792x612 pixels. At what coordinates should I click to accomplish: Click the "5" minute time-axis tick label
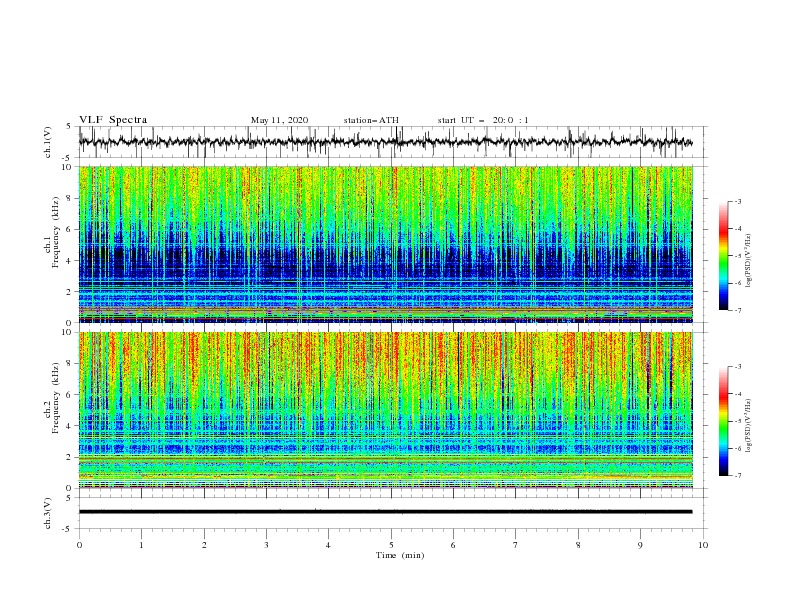pyautogui.click(x=391, y=545)
